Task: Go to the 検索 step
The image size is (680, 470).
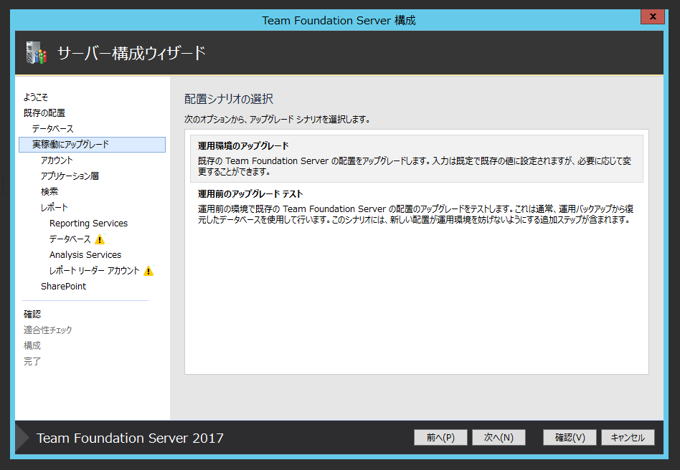Action: (49, 192)
